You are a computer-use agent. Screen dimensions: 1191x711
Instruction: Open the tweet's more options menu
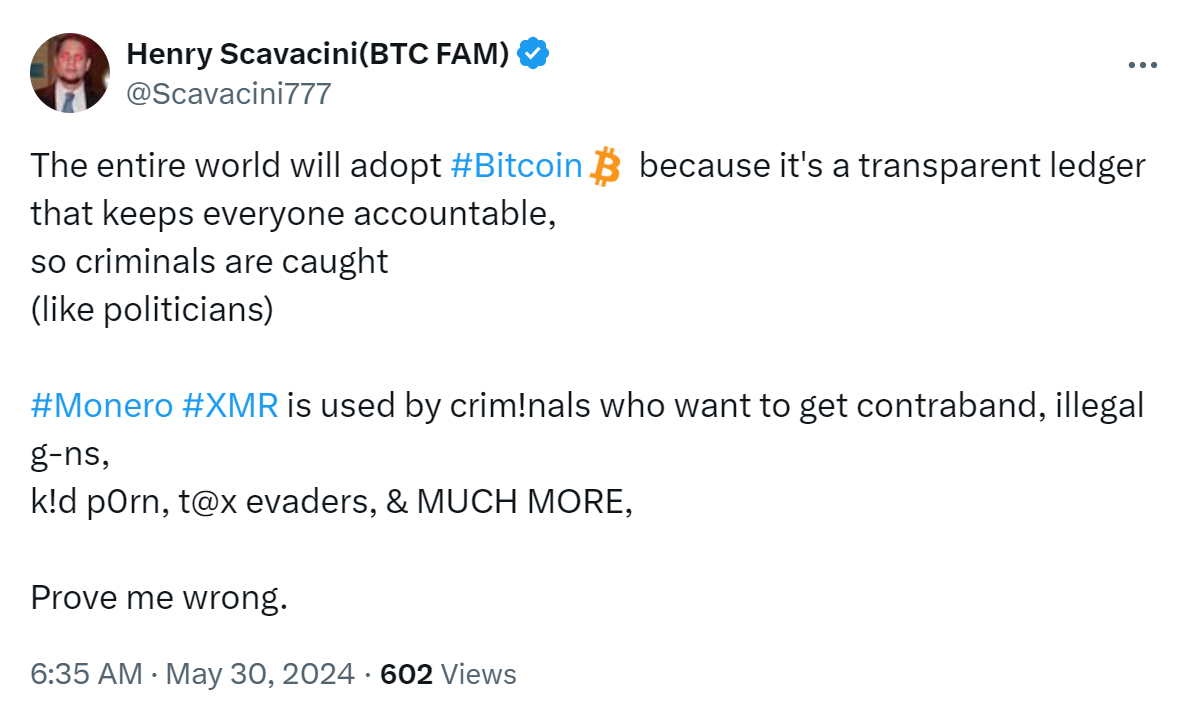(1142, 65)
